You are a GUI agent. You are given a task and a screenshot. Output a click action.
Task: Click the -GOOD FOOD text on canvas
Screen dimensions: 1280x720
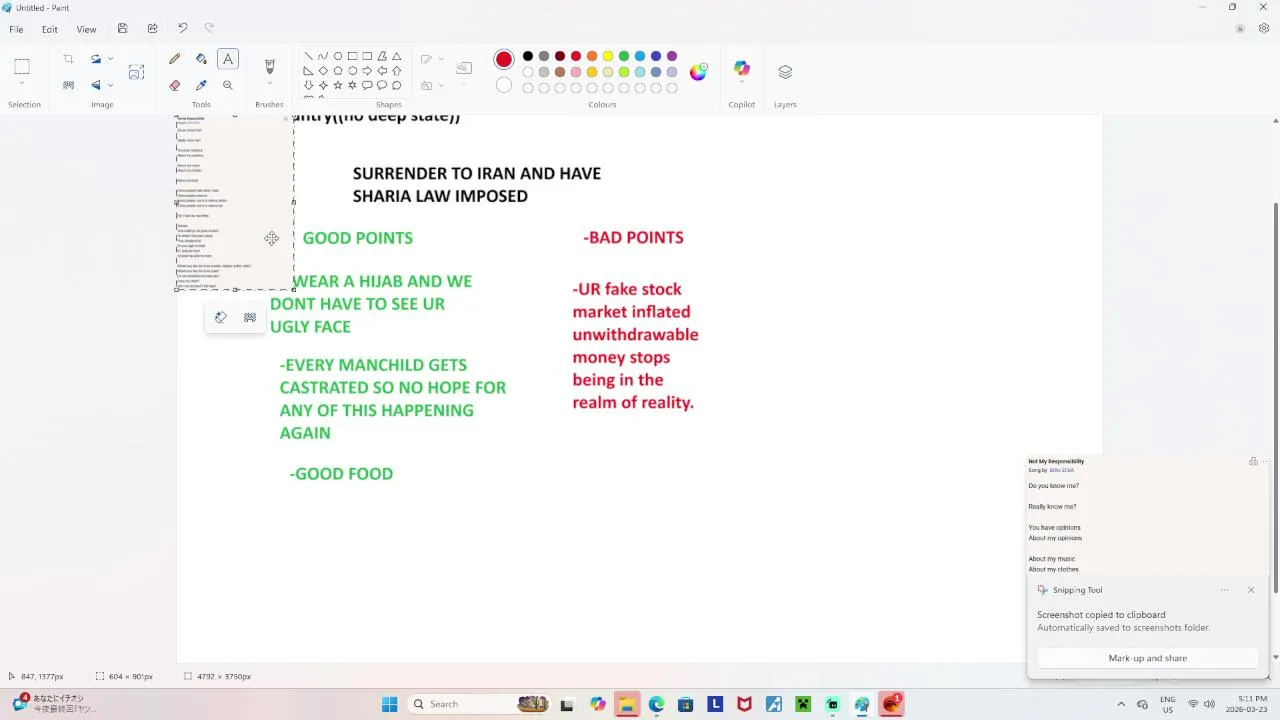click(x=342, y=474)
